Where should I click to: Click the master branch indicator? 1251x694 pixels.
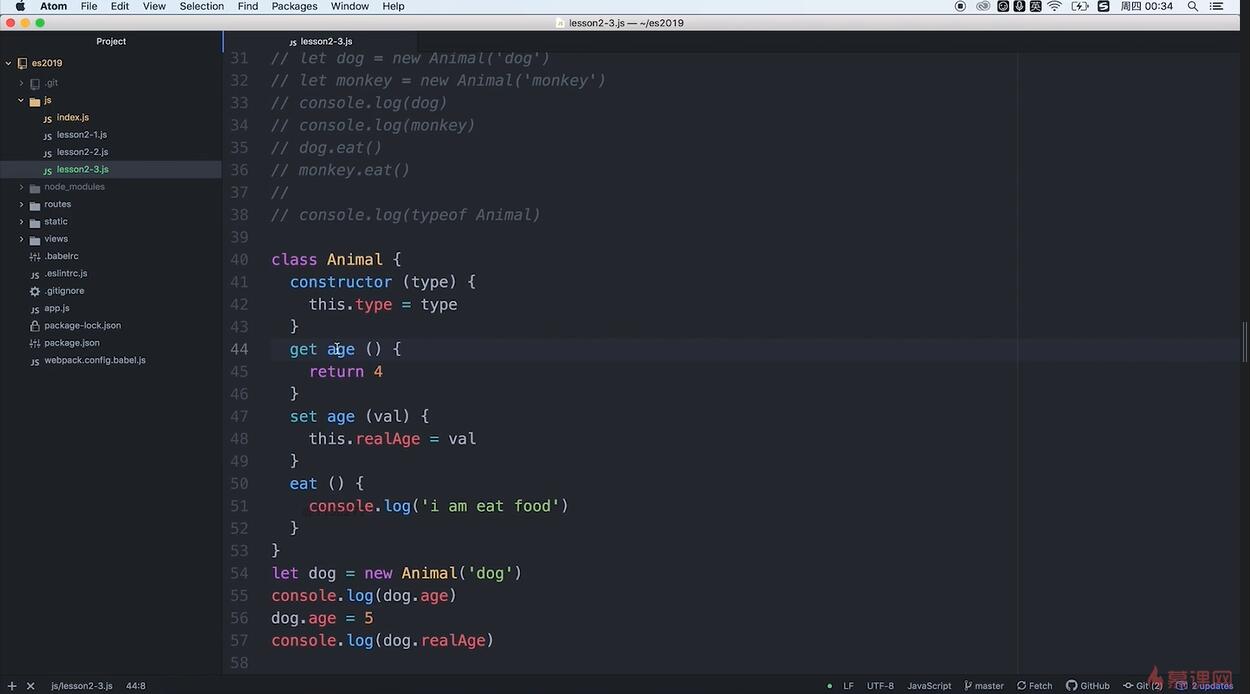(x=984, y=686)
